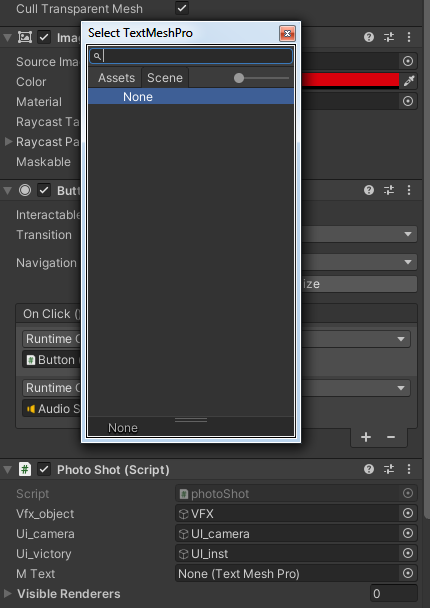Open the red Color swatch

pyautogui.click(x=350, y=81)
